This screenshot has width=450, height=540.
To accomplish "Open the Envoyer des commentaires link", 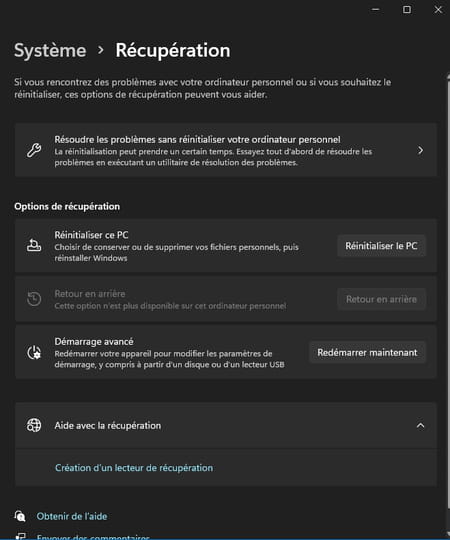I will point(93,537).
